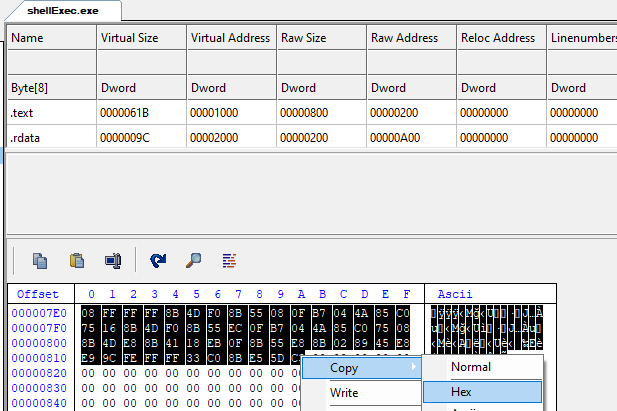Click offset 000007E0 in hex view

point(39,313)
